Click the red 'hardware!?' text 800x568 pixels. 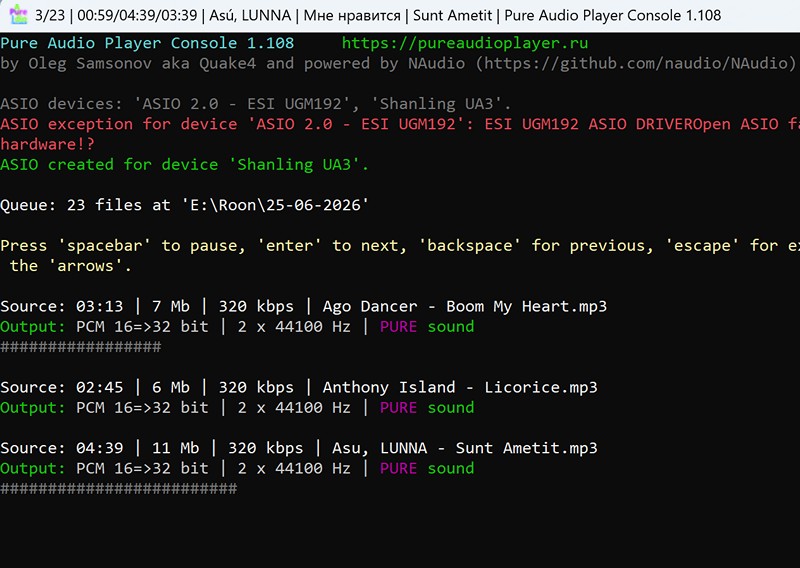click(47, 144)
